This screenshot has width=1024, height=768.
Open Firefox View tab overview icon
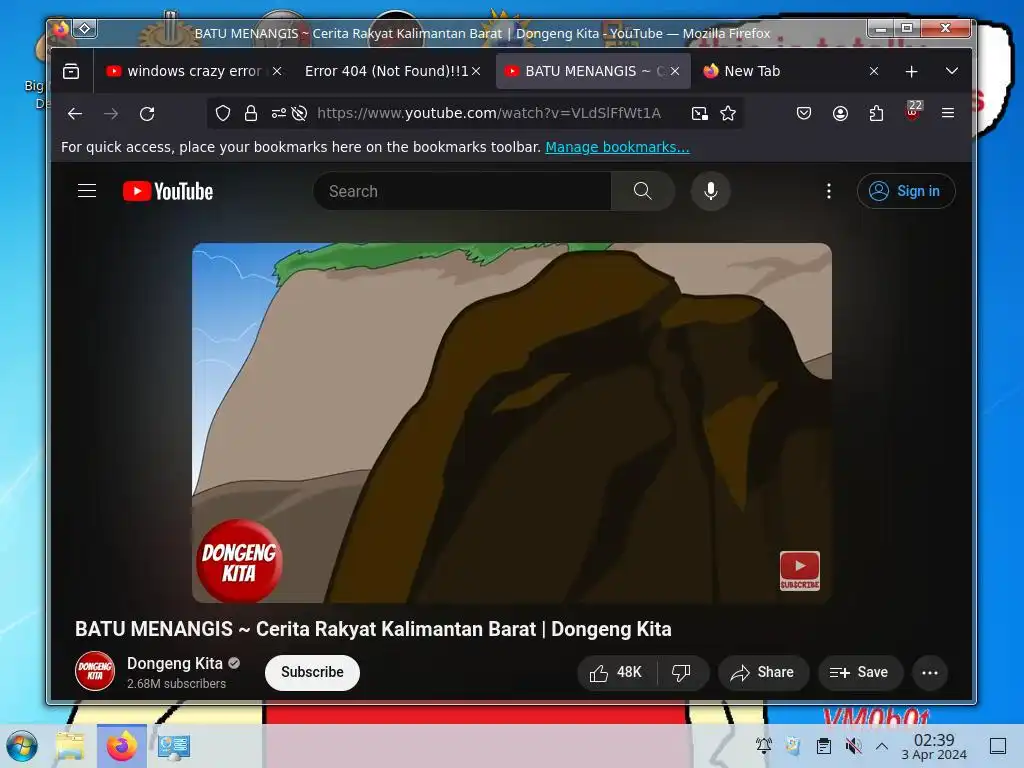click(x=71, y=71)
